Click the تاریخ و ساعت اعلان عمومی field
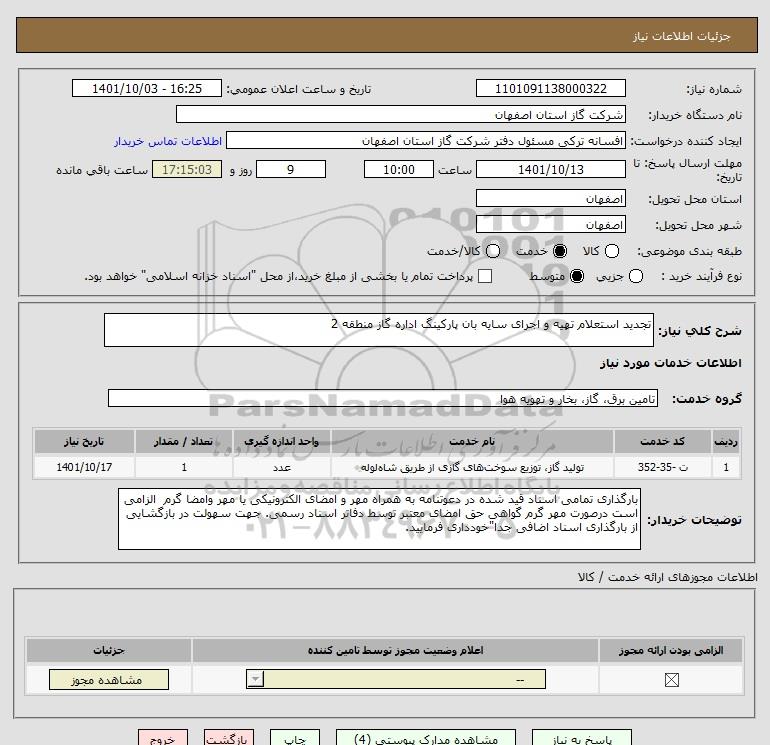This screenshot has height=745, width=770. pyautogui.click(x=147, y=88)
